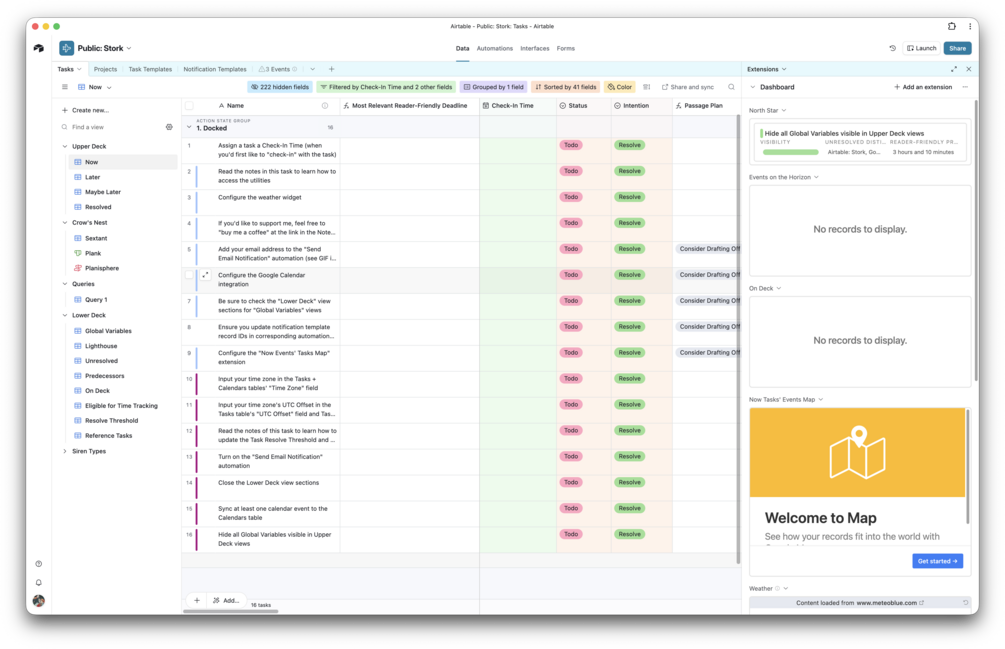1005x649 pixels.
Task: Click the row height icon in toolbar
Action: pos(647,87)
